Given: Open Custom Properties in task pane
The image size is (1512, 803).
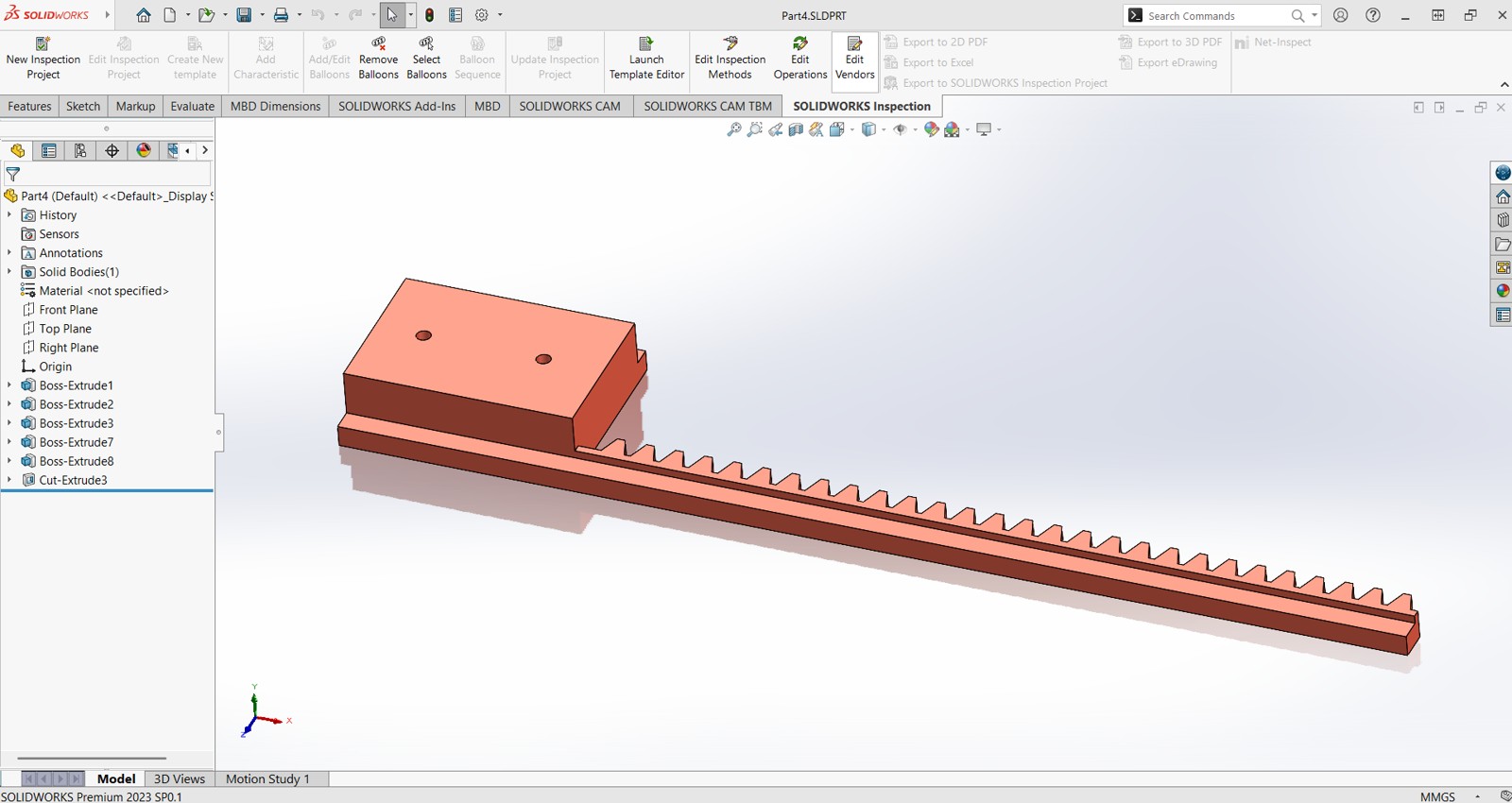Looking at the screenshot, I should (1503, 315).
